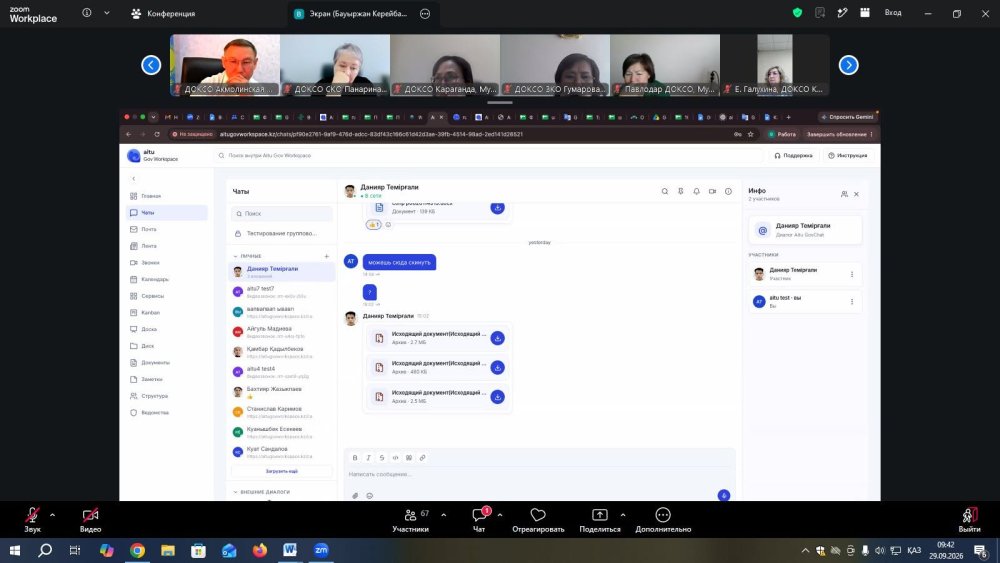Image resolution: width=1000 pixels, height=563 pixels.
Task: Open Конференция tab in Zoom title bar
Action: 163,13
